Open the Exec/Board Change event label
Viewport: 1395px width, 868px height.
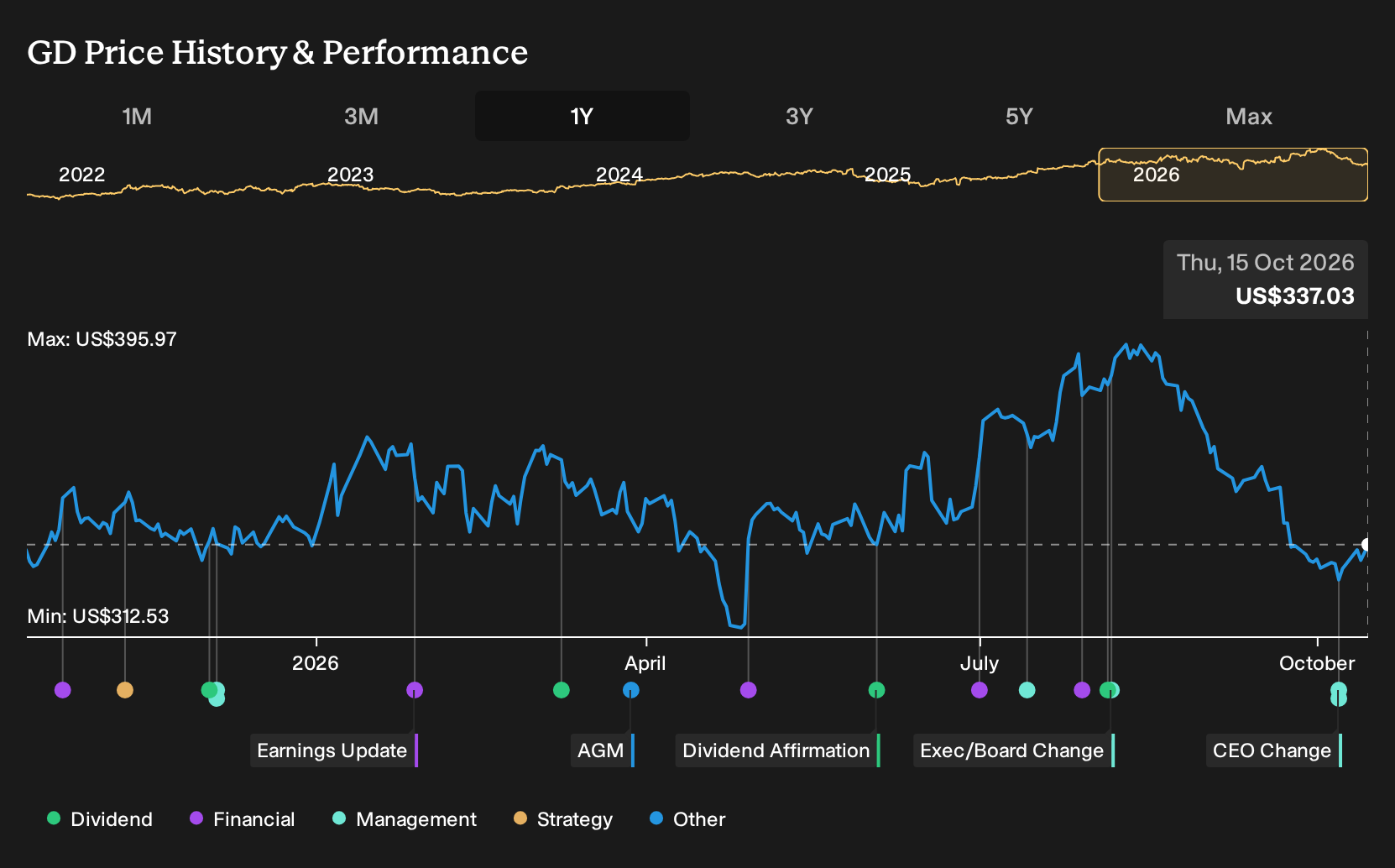coord(1014,750)
